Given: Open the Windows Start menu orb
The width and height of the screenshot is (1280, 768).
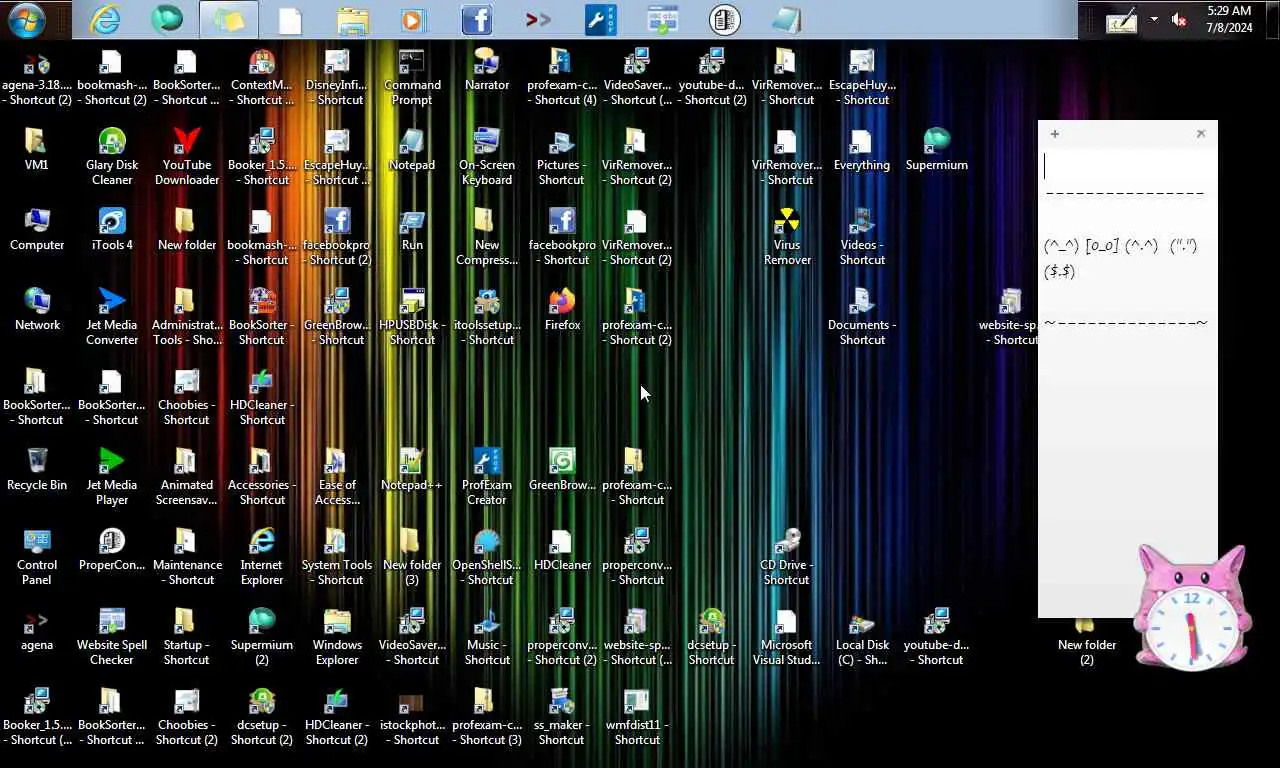Looking at the screenshot, I should [27, 19].
